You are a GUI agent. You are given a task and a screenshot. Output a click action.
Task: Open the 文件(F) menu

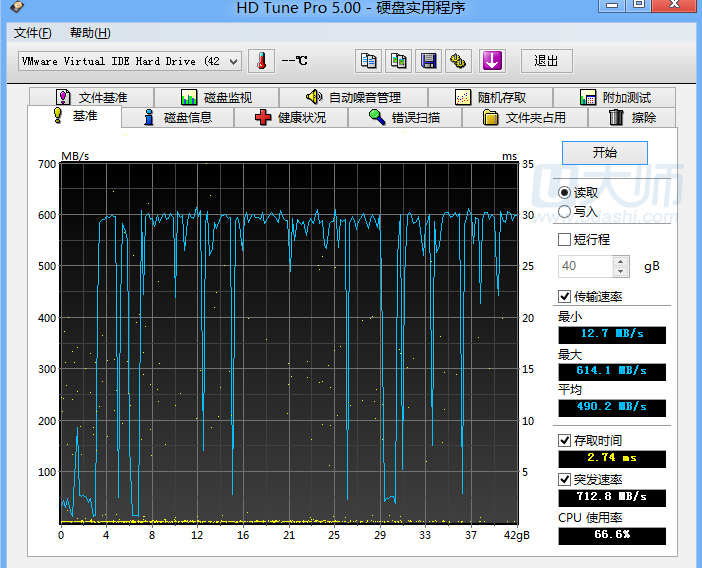[33, 33]
